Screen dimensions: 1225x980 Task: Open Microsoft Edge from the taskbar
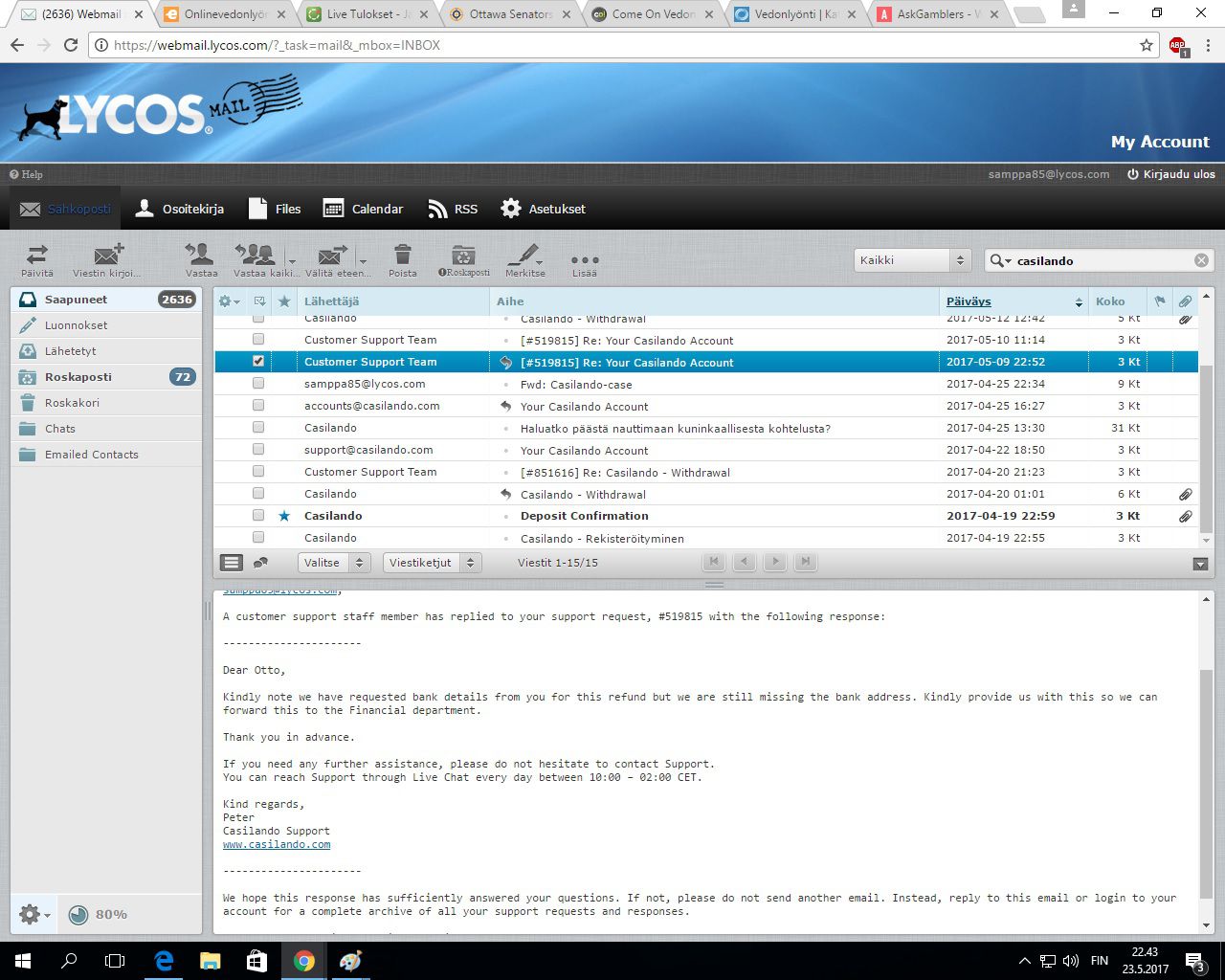pos(164,961)
